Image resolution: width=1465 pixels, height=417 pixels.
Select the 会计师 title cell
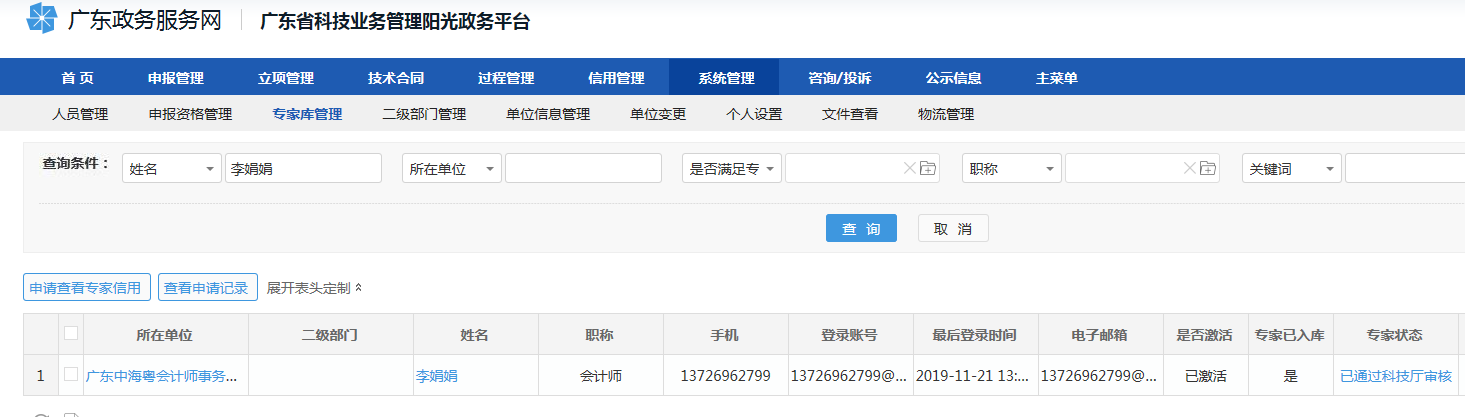(x=600, y=376)
